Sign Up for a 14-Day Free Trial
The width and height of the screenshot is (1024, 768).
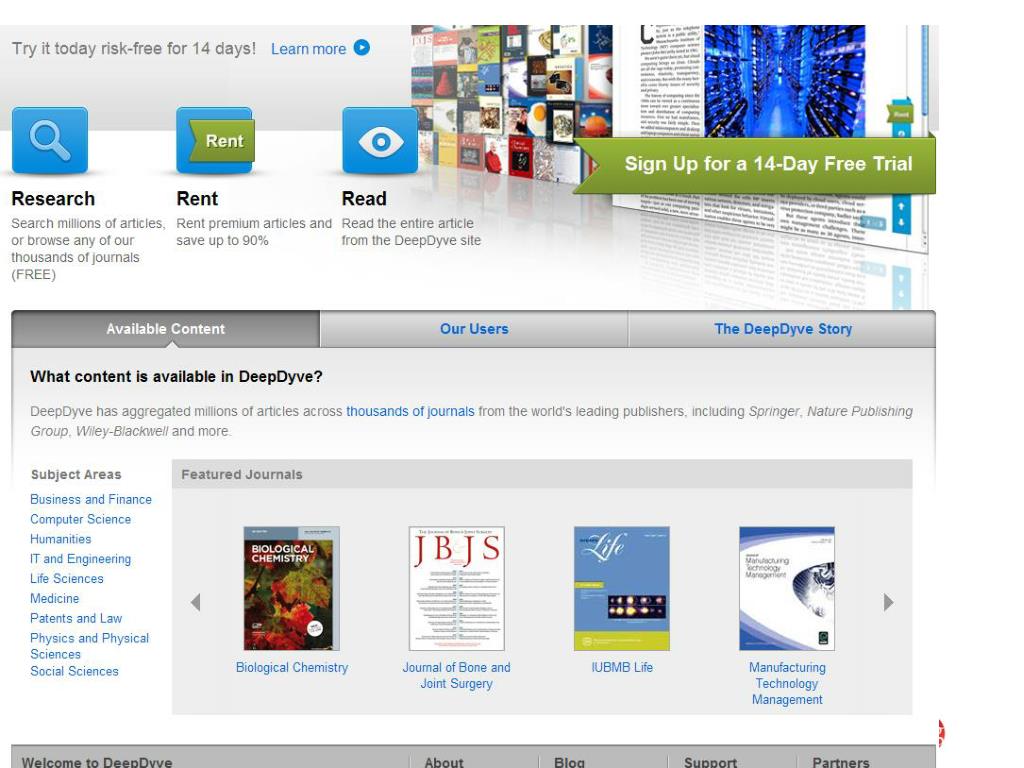[755, 164]
